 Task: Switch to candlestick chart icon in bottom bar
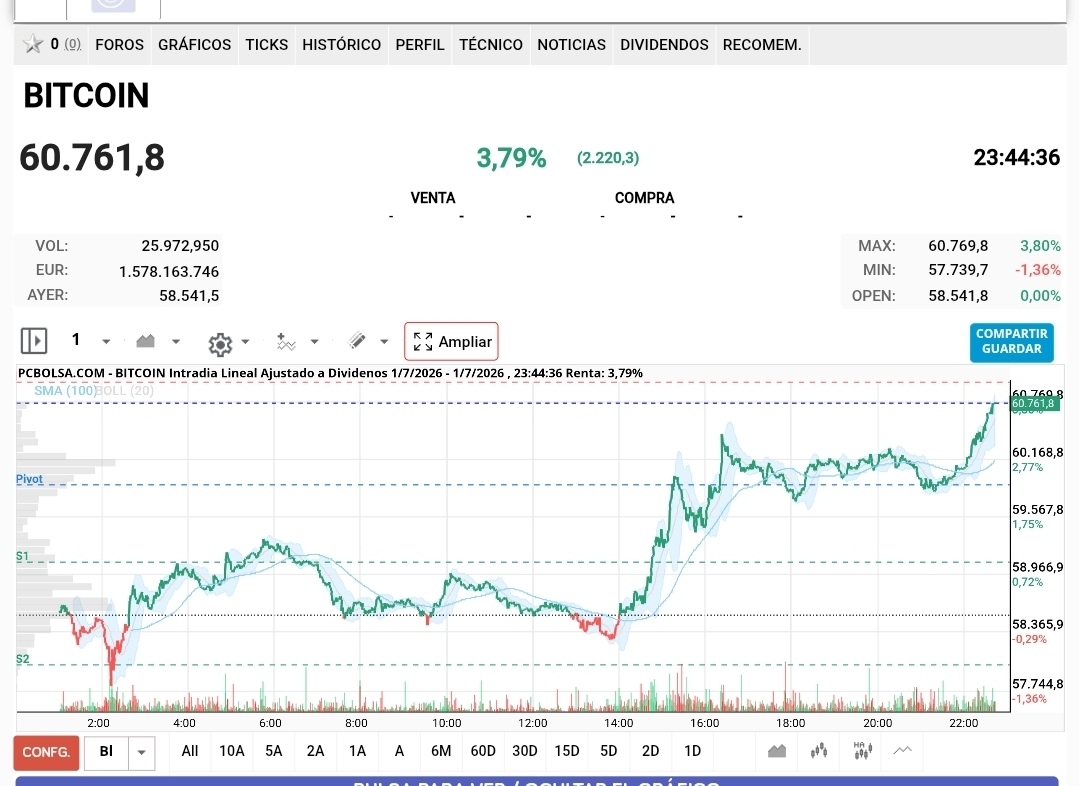[819, 751]
